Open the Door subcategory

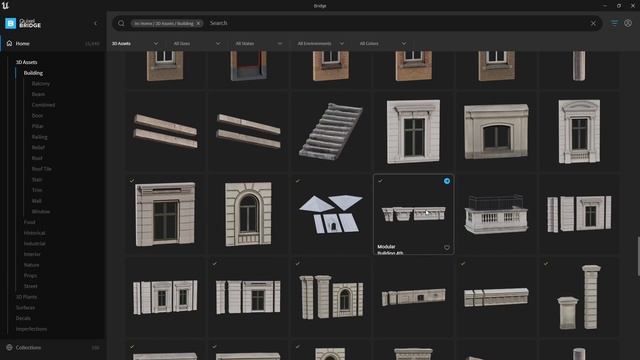pyautogui.click(x=37, y=116)
